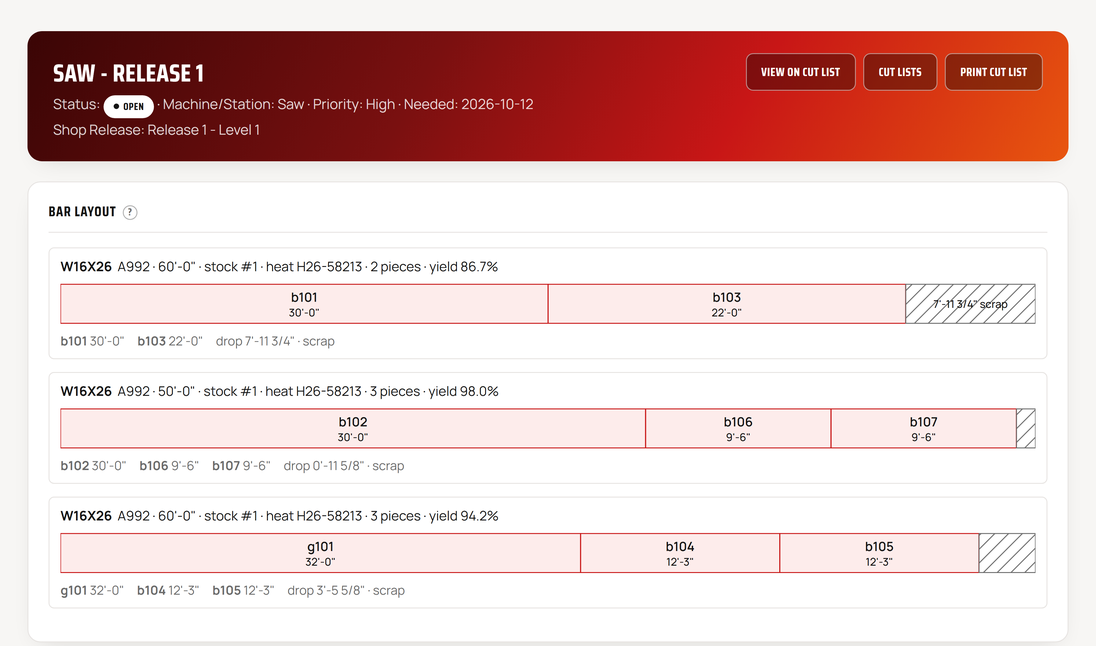1096x646 pixels.
Task: Click the View on Cut List button
Action: pyautogui.click(x=800, y=72)
